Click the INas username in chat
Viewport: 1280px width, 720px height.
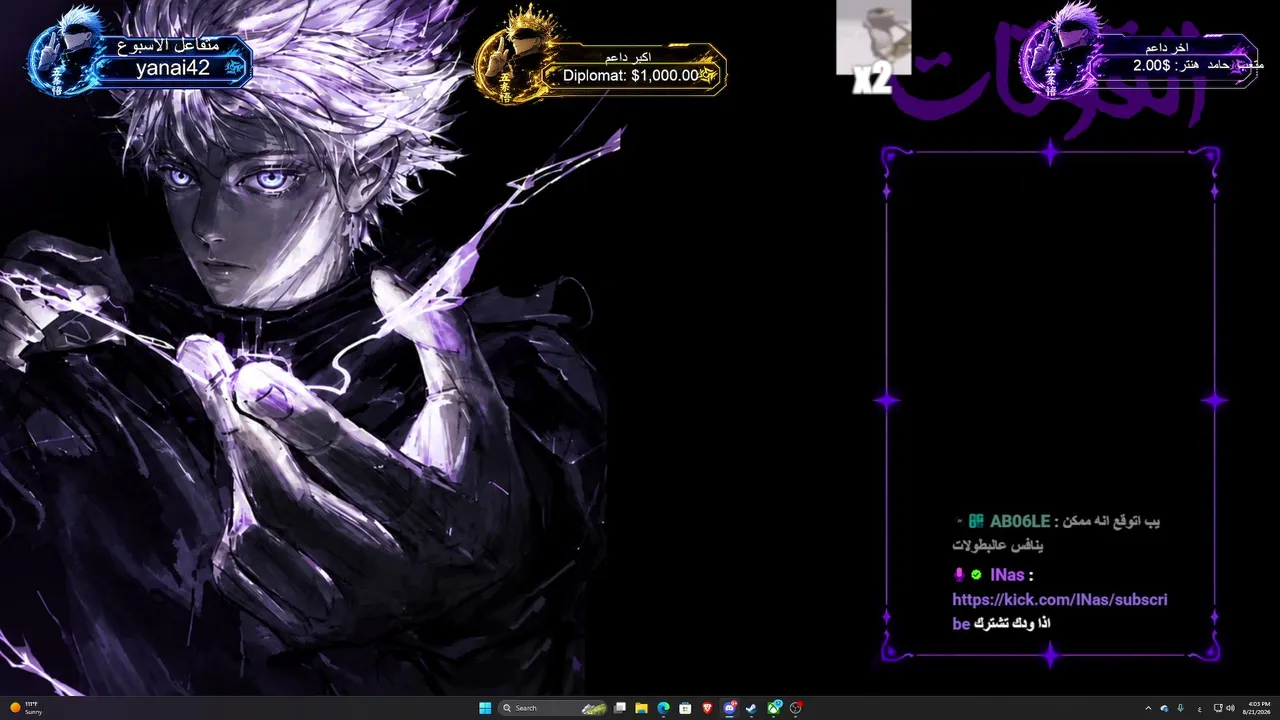(1007, 575)
